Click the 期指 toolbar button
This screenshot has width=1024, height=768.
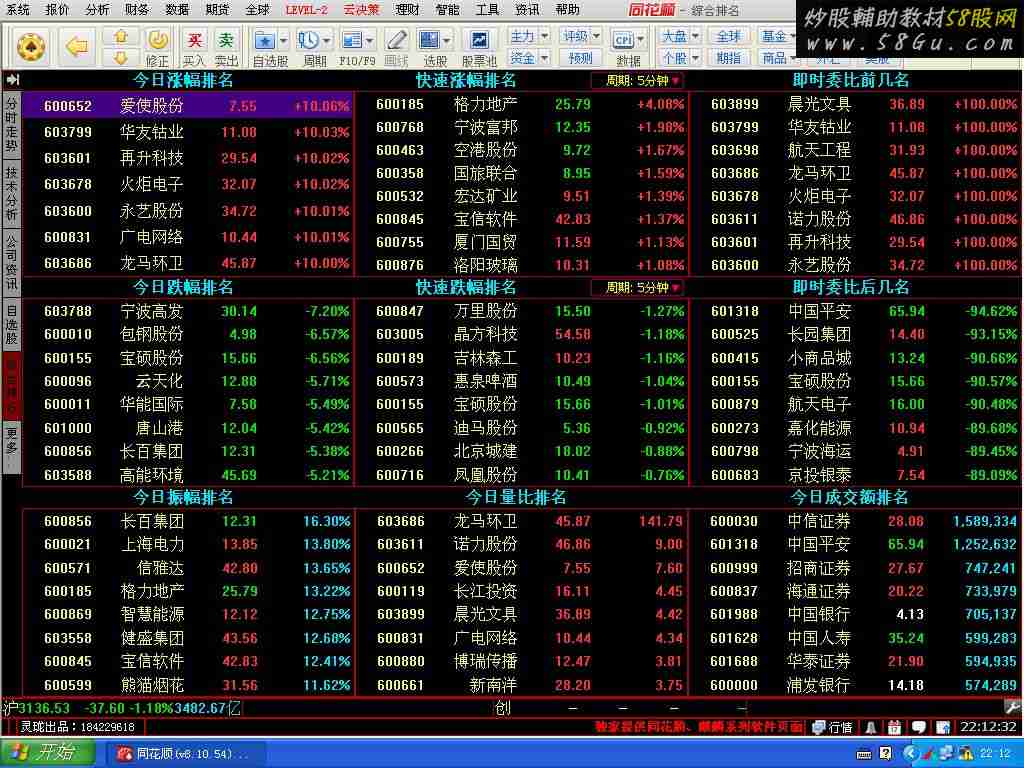[x=729, y=58]
